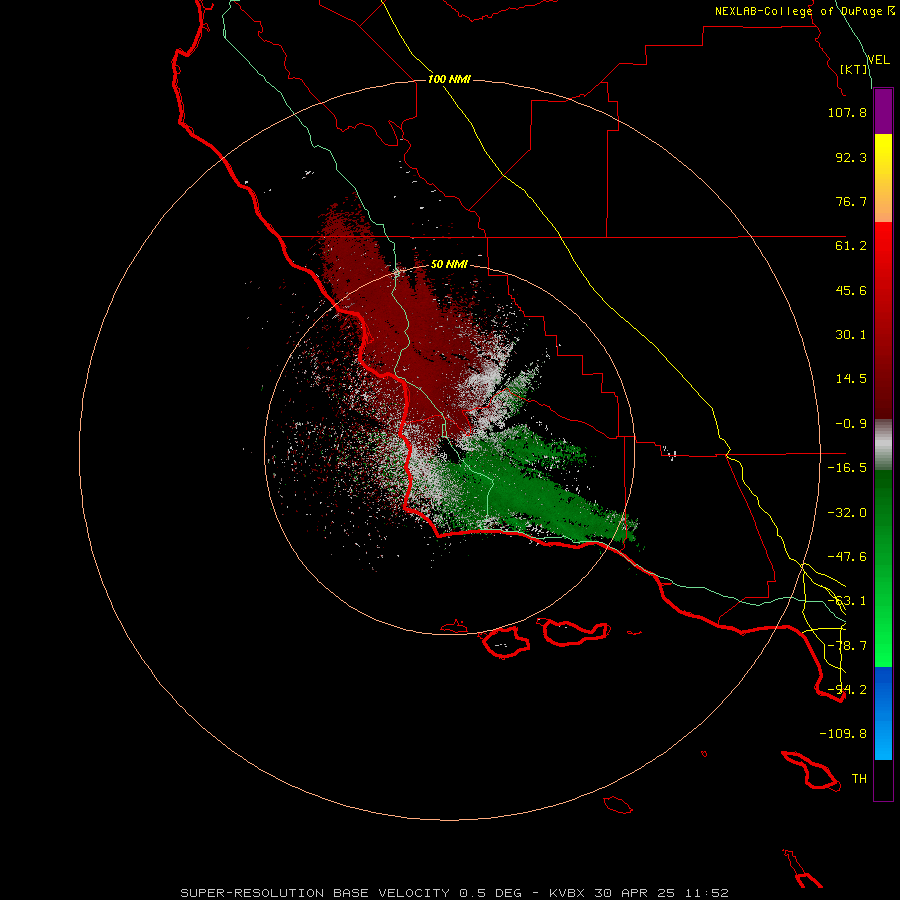Click the 107.8 value on the velocity scale
Viewport: 900px width, 900px height.
pos(847,112)
